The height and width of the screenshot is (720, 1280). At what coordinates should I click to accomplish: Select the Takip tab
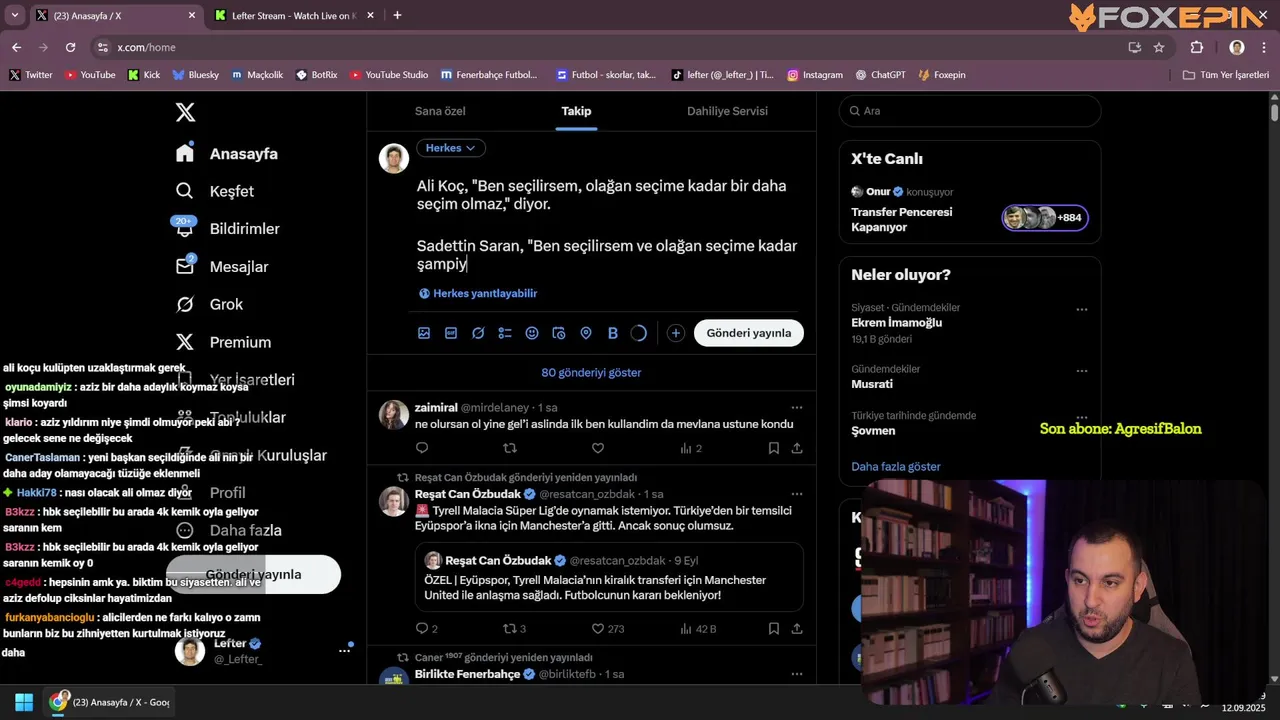[x=576, y=111]
